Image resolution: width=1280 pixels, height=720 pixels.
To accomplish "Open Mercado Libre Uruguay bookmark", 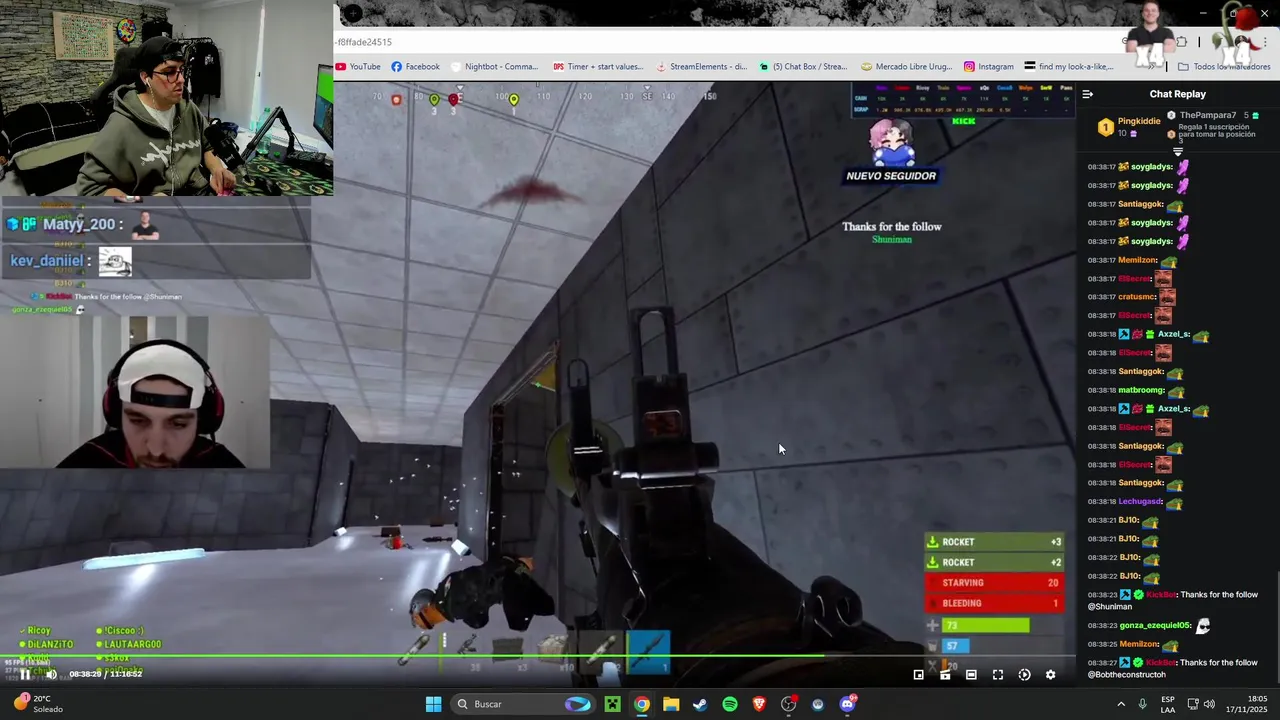I will pos(905,67).
